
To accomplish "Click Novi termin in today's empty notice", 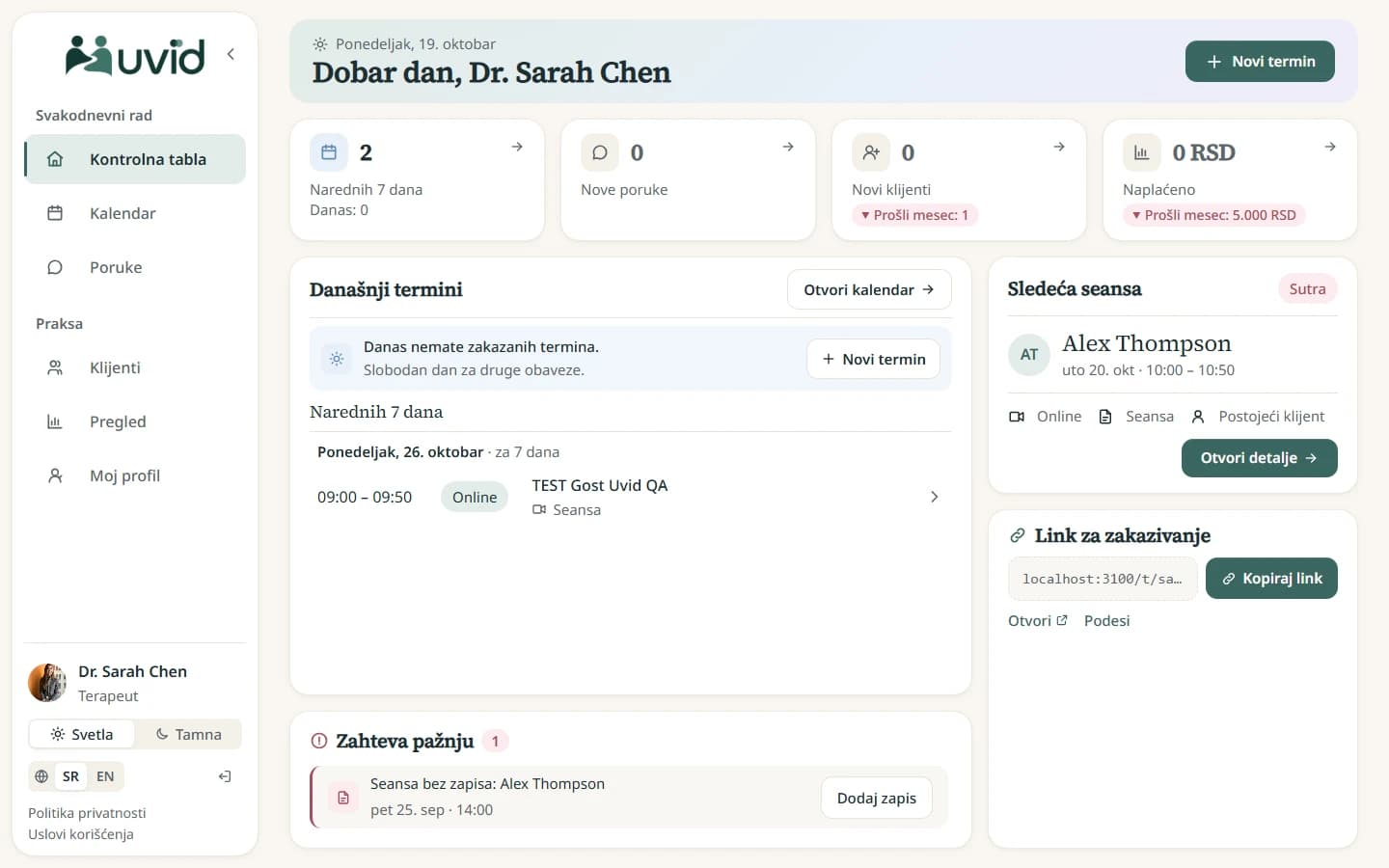I will 873,359.
